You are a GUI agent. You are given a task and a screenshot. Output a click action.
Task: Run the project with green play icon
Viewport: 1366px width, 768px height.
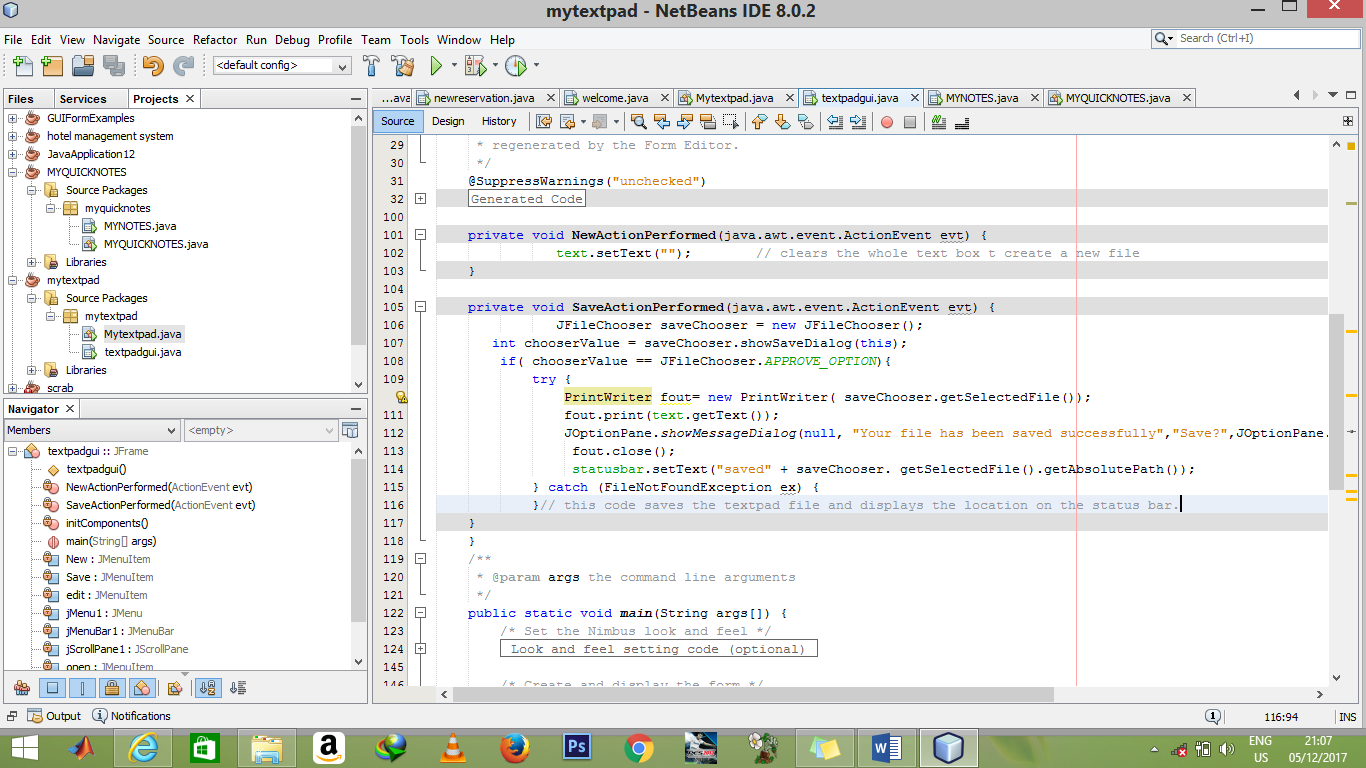point(436,66)
